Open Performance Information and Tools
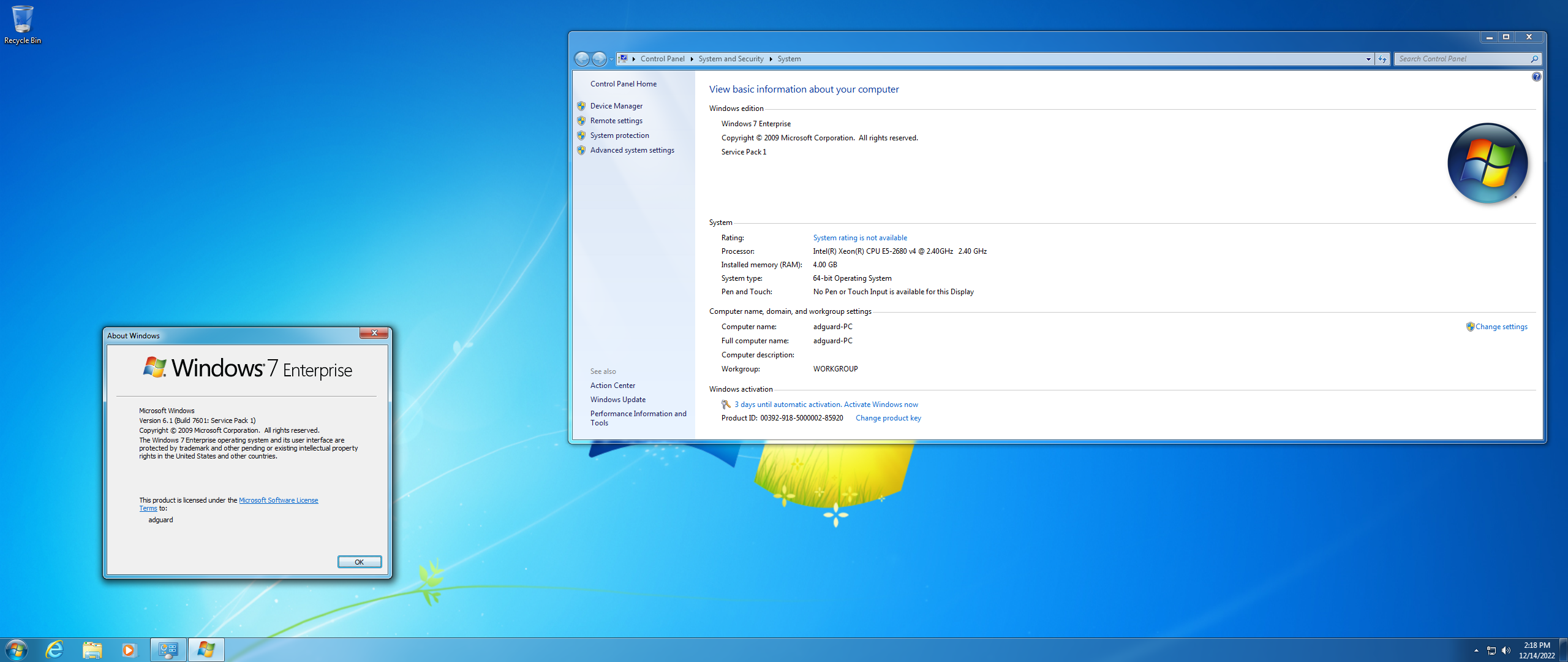The image size is (1568, 662). (638, 418)
